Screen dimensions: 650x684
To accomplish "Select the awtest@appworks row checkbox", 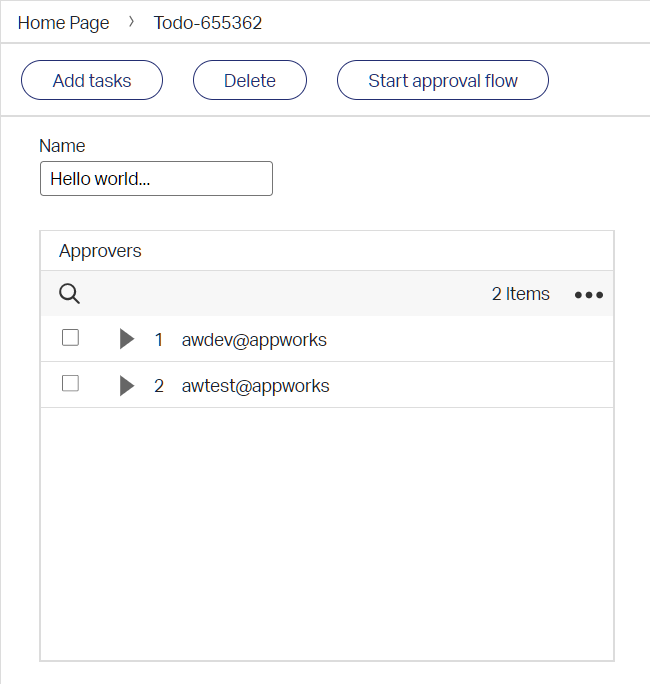I will click(x=70, y=384).
